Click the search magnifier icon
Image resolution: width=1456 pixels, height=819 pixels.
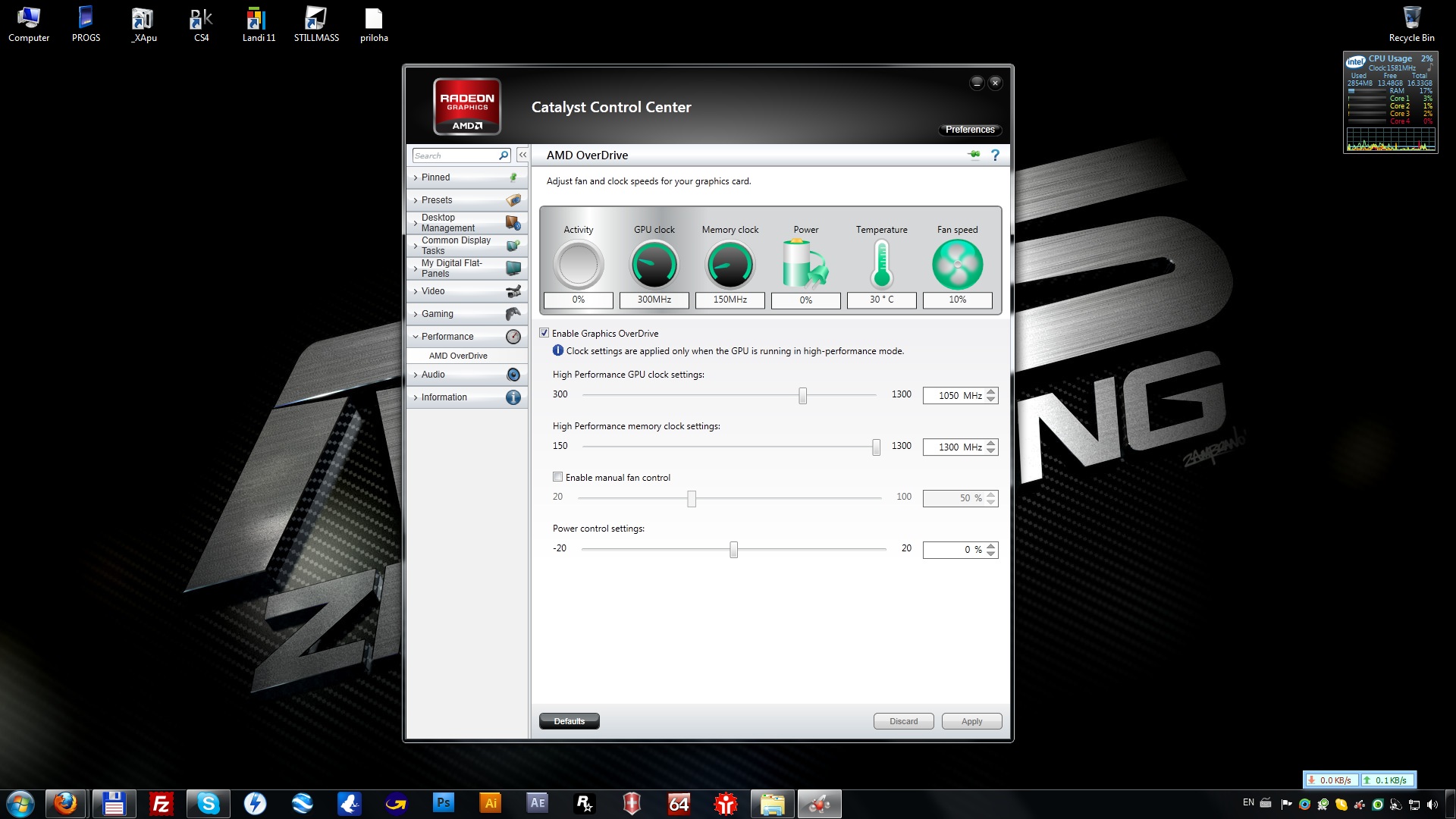[x=504, y=155]
